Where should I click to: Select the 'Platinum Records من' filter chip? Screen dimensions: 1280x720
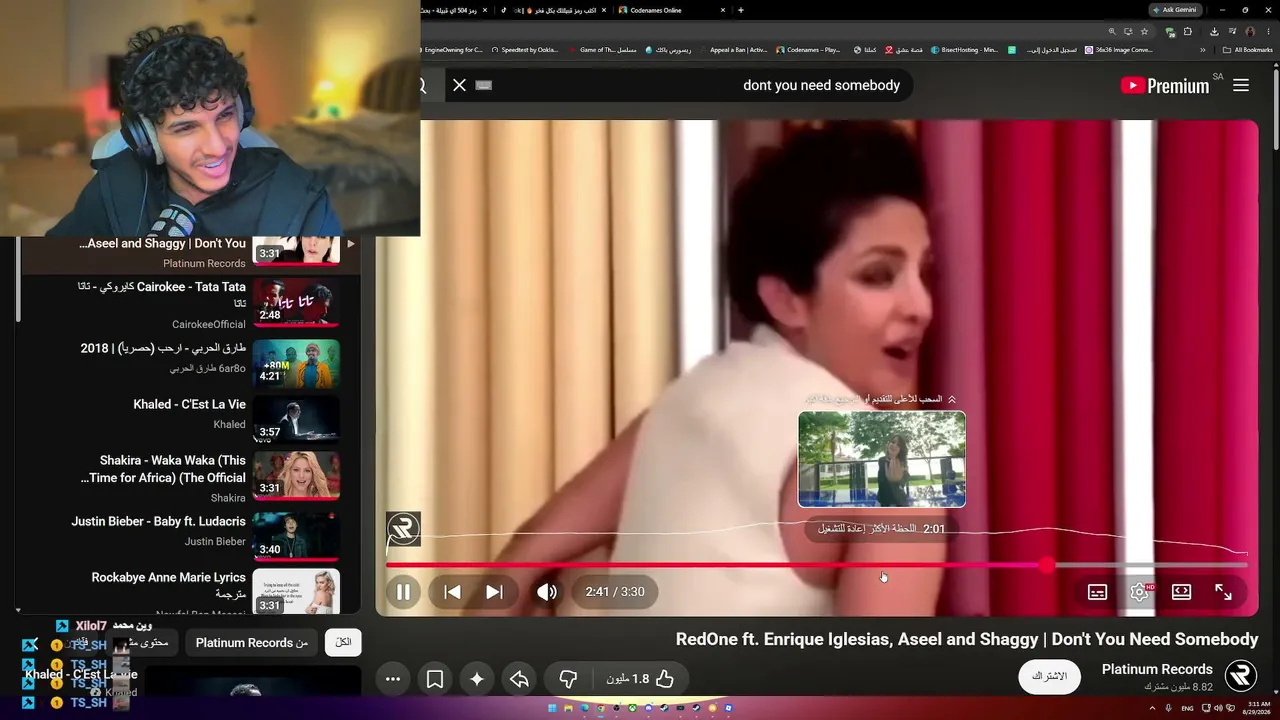coord(252,642)
